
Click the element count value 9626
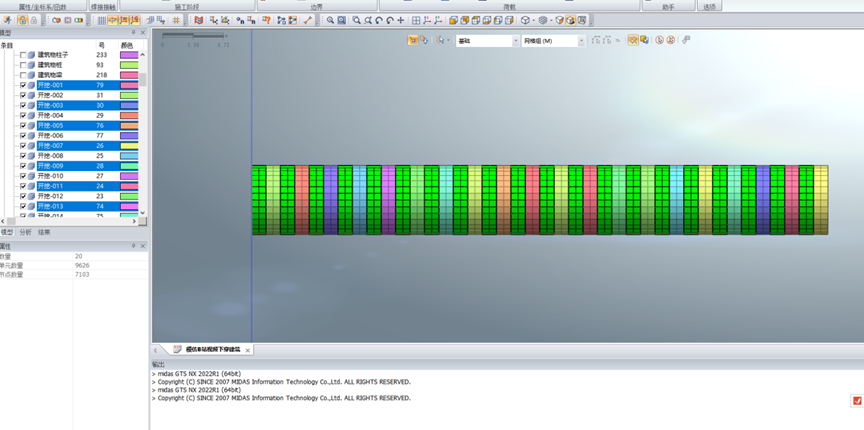click(82, 265)
